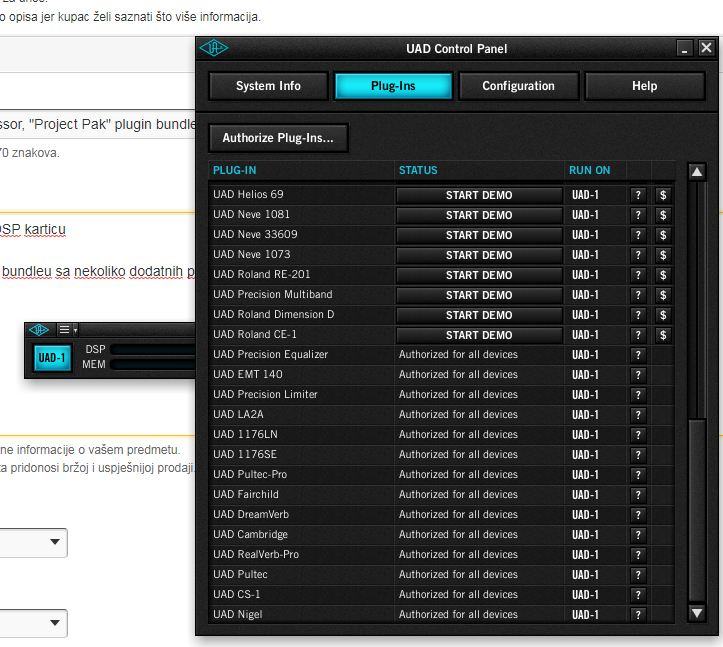The width and height of the screenshot is (723, 647).
Task: Click the Project Pak title input field
Action: tap(98, 124)
